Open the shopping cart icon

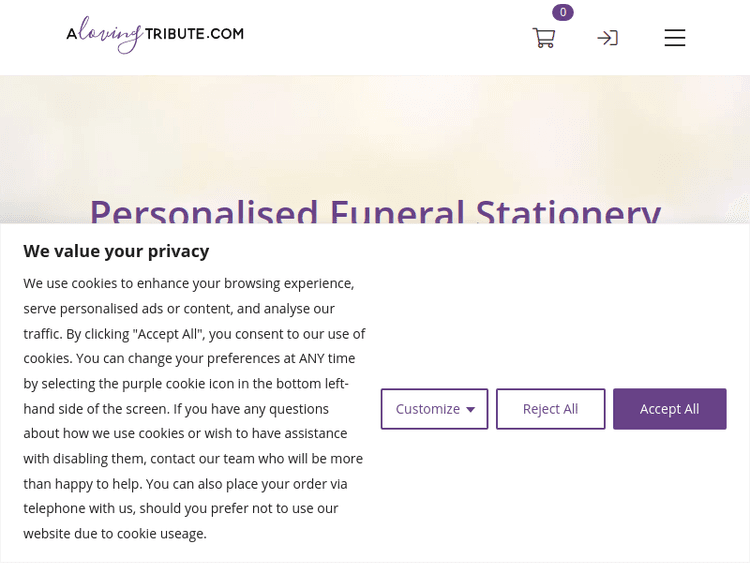point(543,38)
